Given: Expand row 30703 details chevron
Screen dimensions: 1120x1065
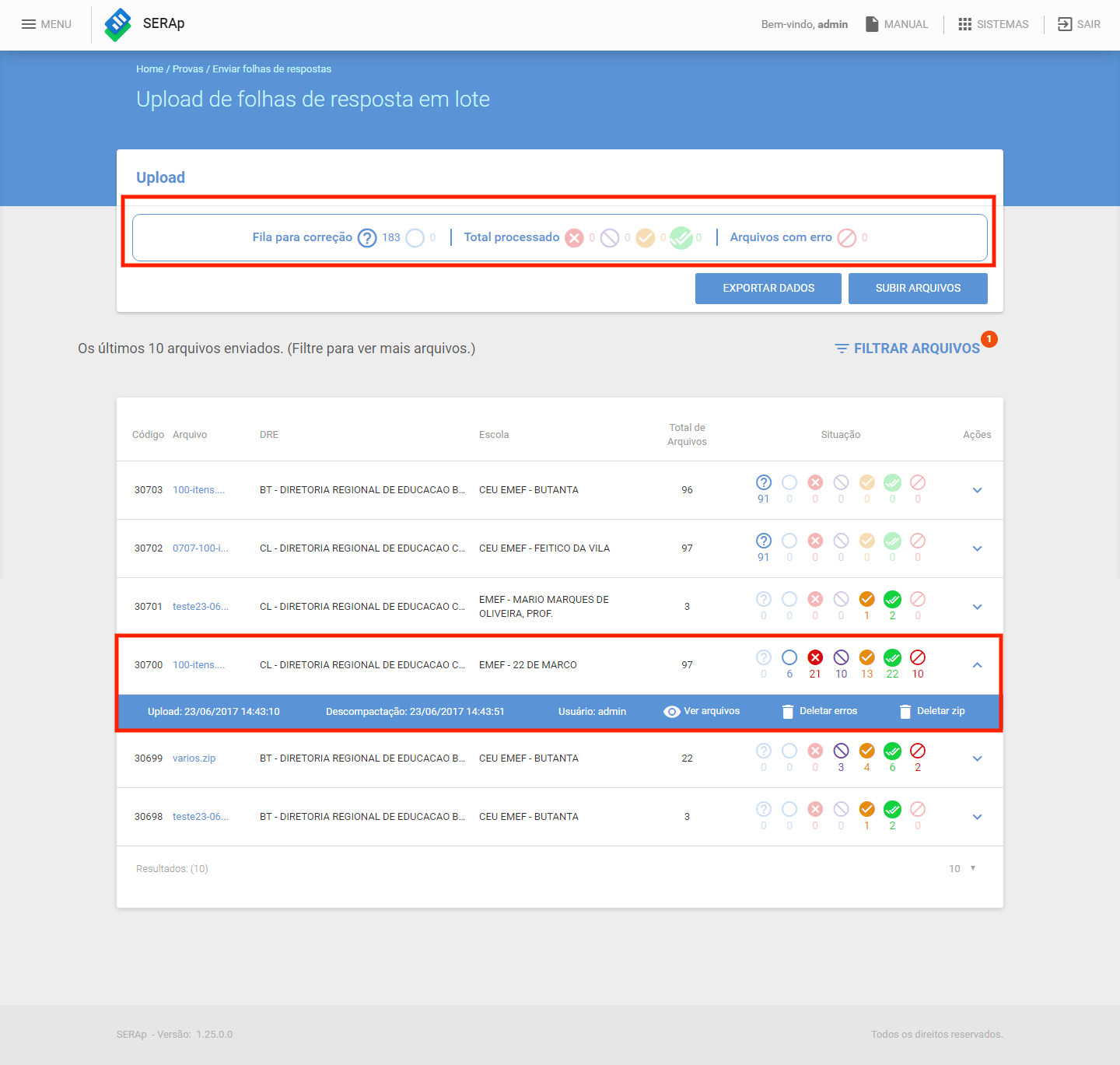Looking at the screenshot, I should click(978, 490).
